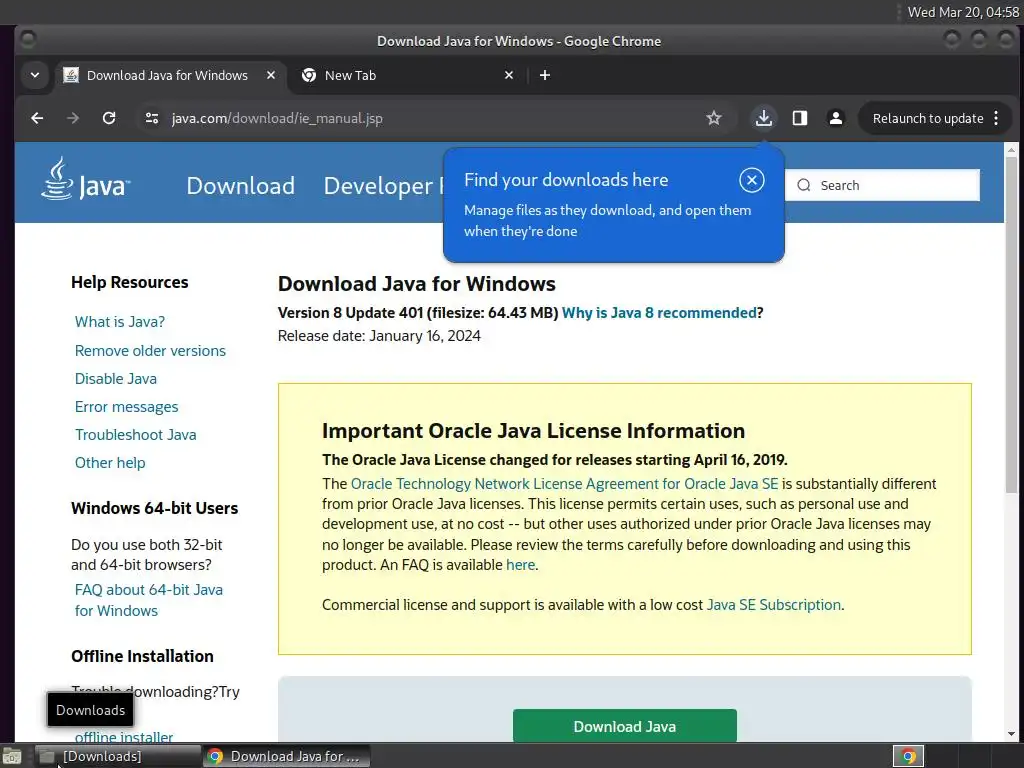
Task: Open Oracle Technology Network License Agreement link
Action: pos(564,484)
